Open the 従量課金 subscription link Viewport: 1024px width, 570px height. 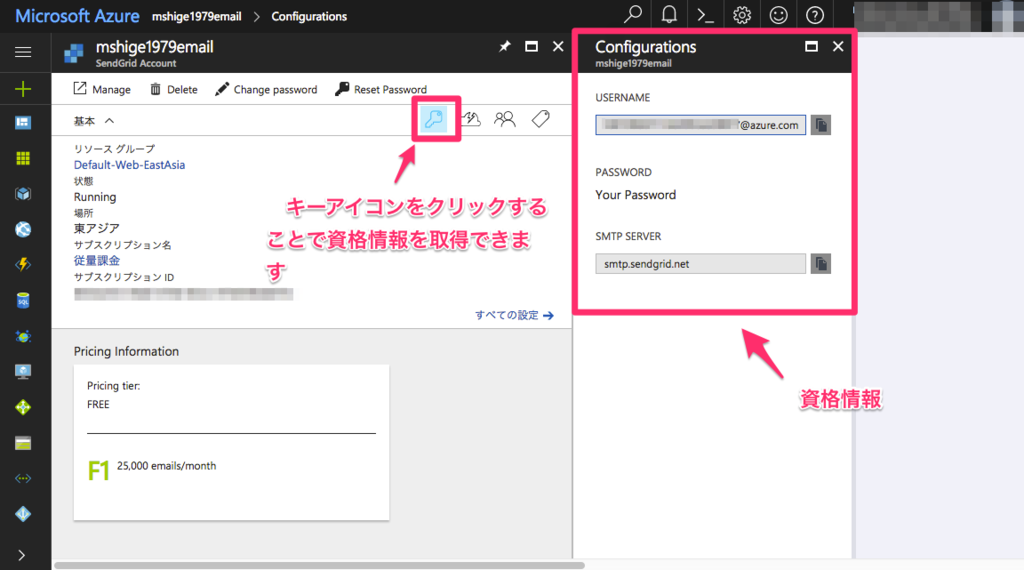tap(97, 261)
